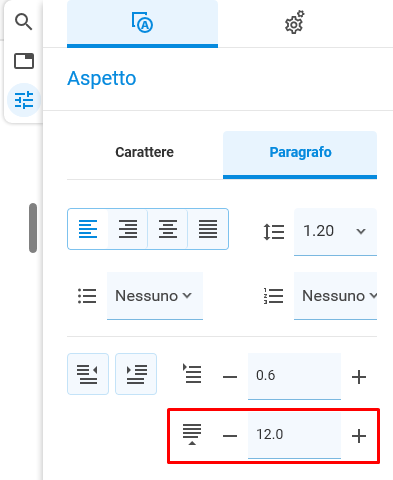This screenshot has width=393, height=480.
Task: Select the sliders settings icon in sidebar
Action: [24, 100]
